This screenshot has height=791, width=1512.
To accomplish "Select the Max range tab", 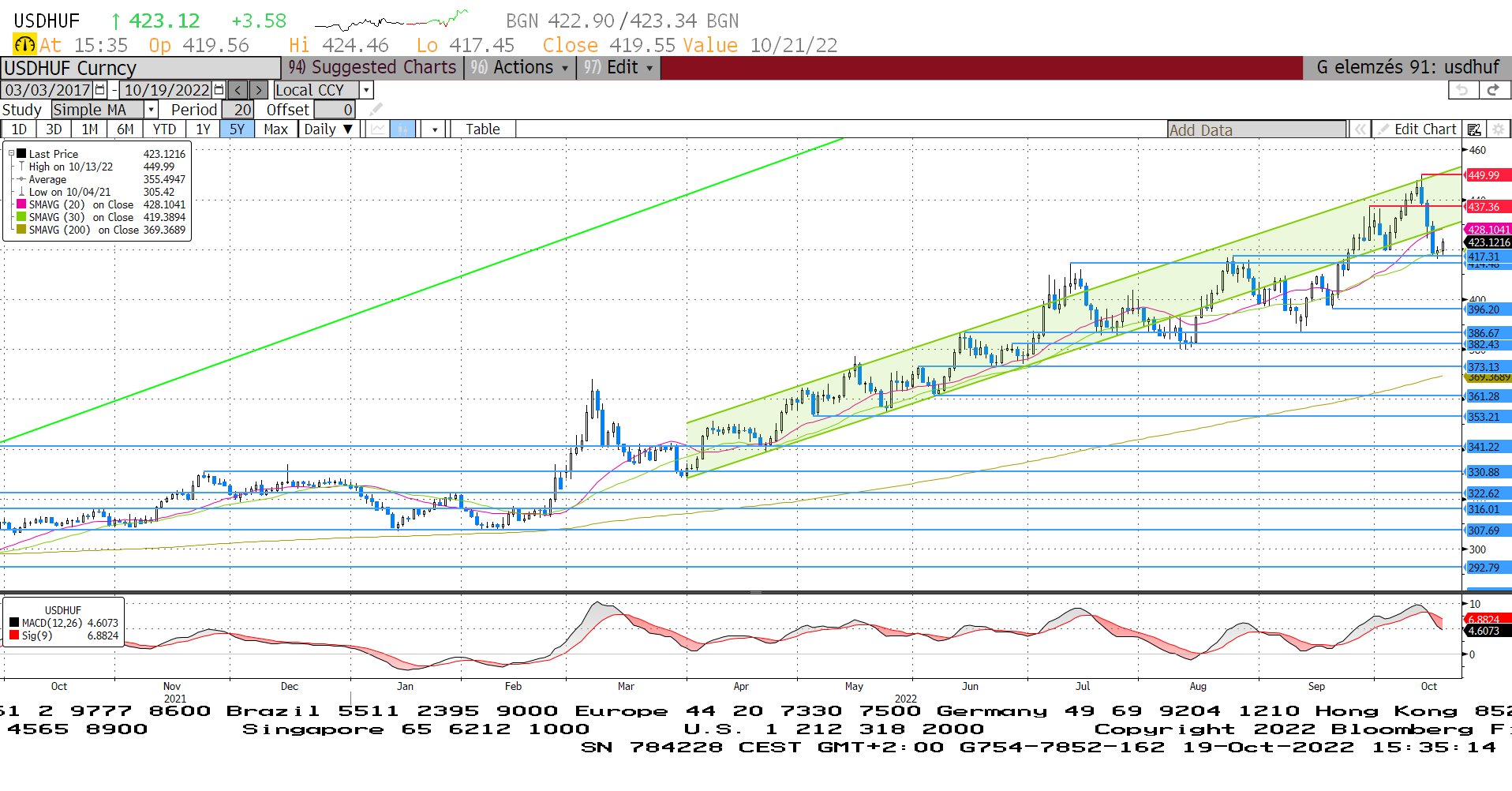I will pos(275,129).
